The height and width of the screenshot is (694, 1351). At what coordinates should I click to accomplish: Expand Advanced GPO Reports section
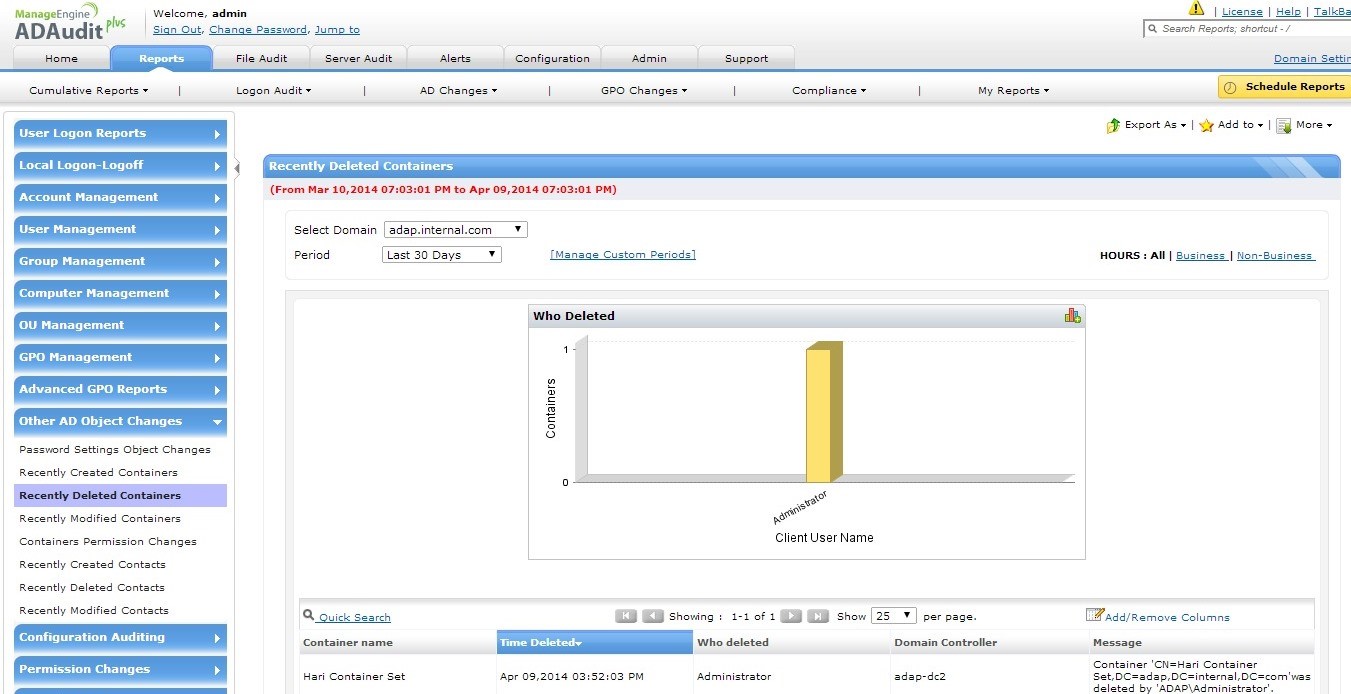[121, 390]
